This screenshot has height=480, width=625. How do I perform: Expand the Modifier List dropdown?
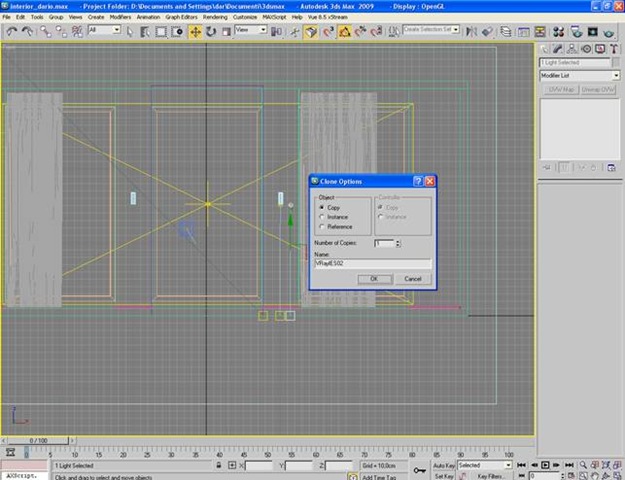580,75
